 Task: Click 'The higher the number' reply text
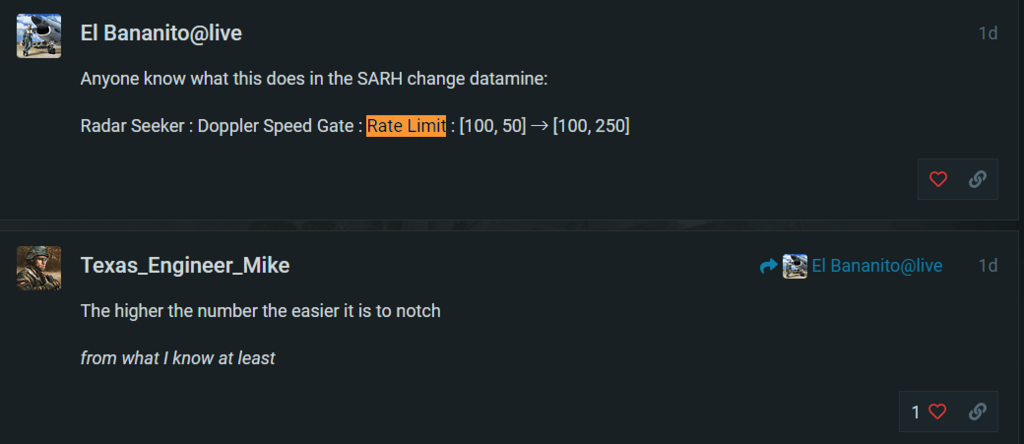pos(261,311)
